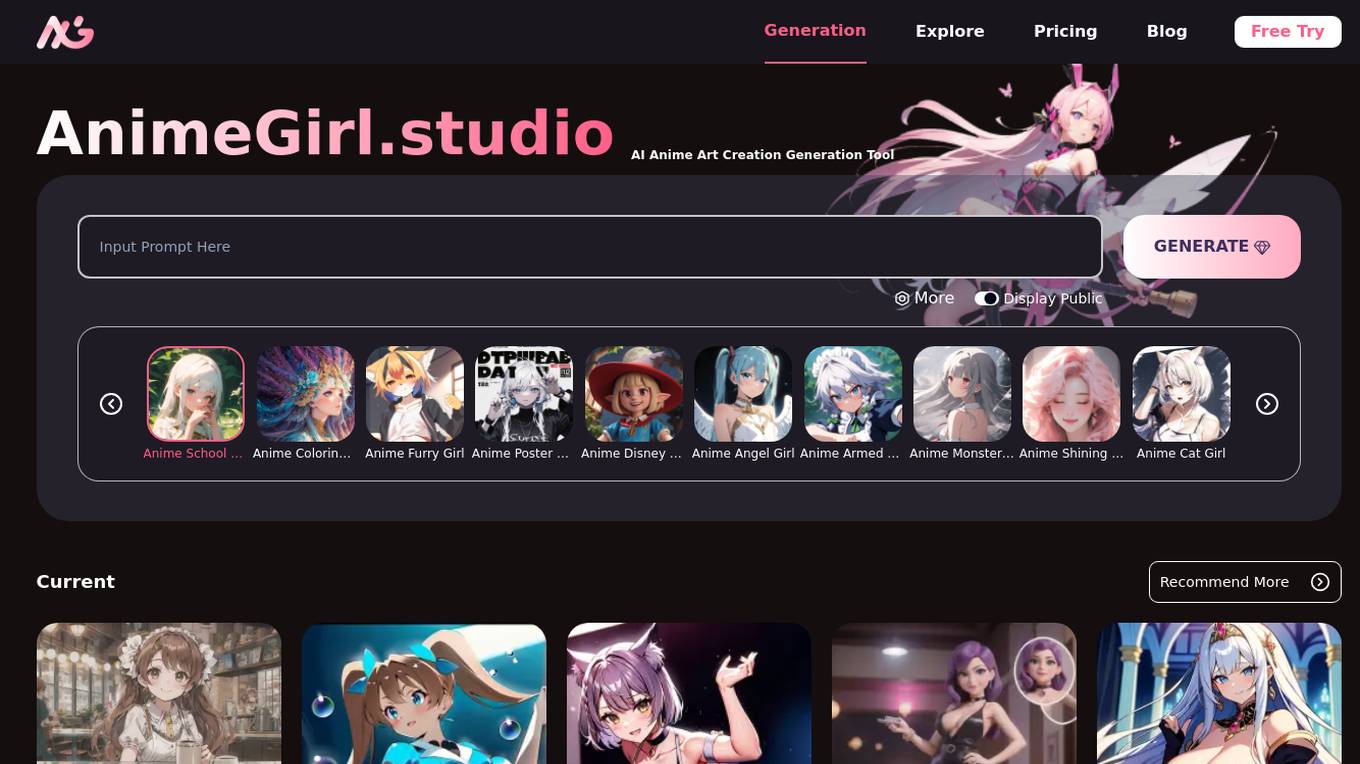The width and height of the screenshot is (1360, 764).
Task: Choose the Anime Cat Girl style
Action: click(x=1181, y=394)
